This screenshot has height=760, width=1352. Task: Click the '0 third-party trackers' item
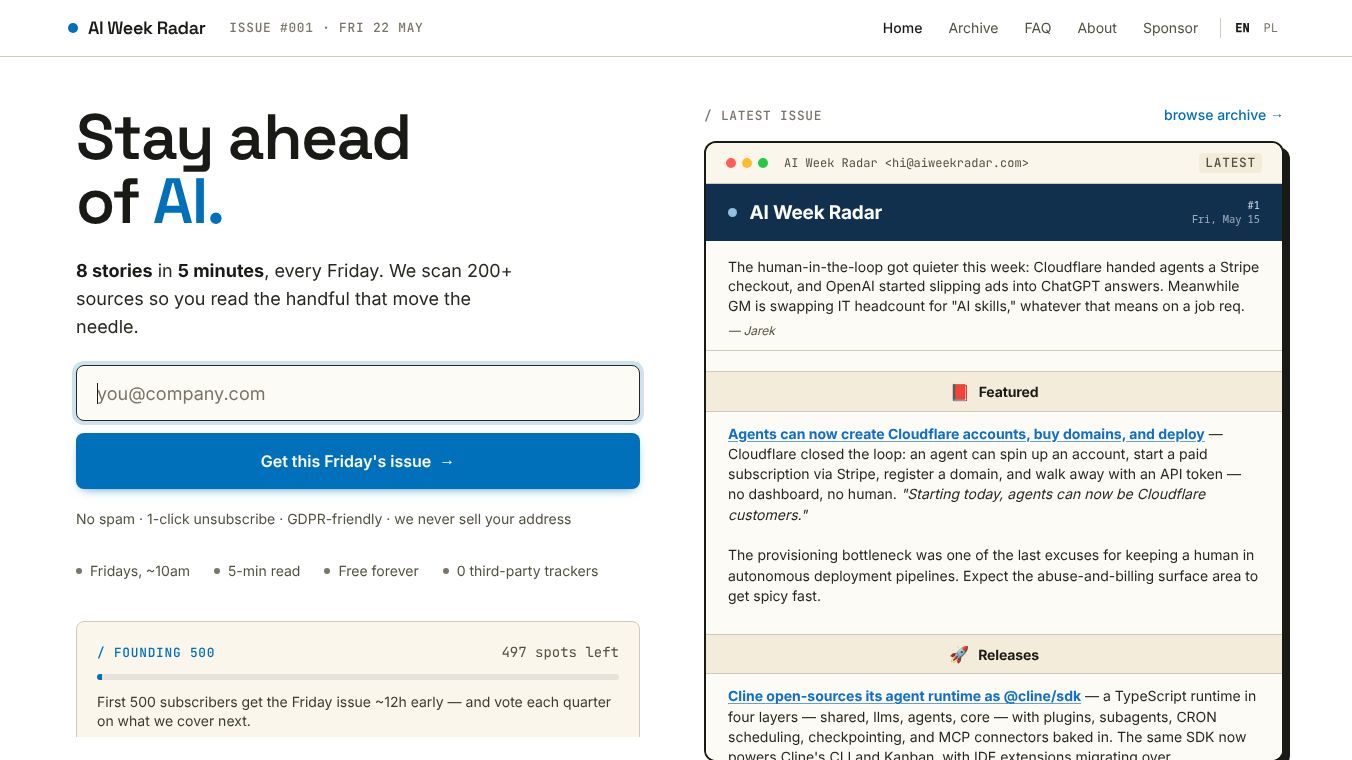pyautogui.click(x=520, y=571)
